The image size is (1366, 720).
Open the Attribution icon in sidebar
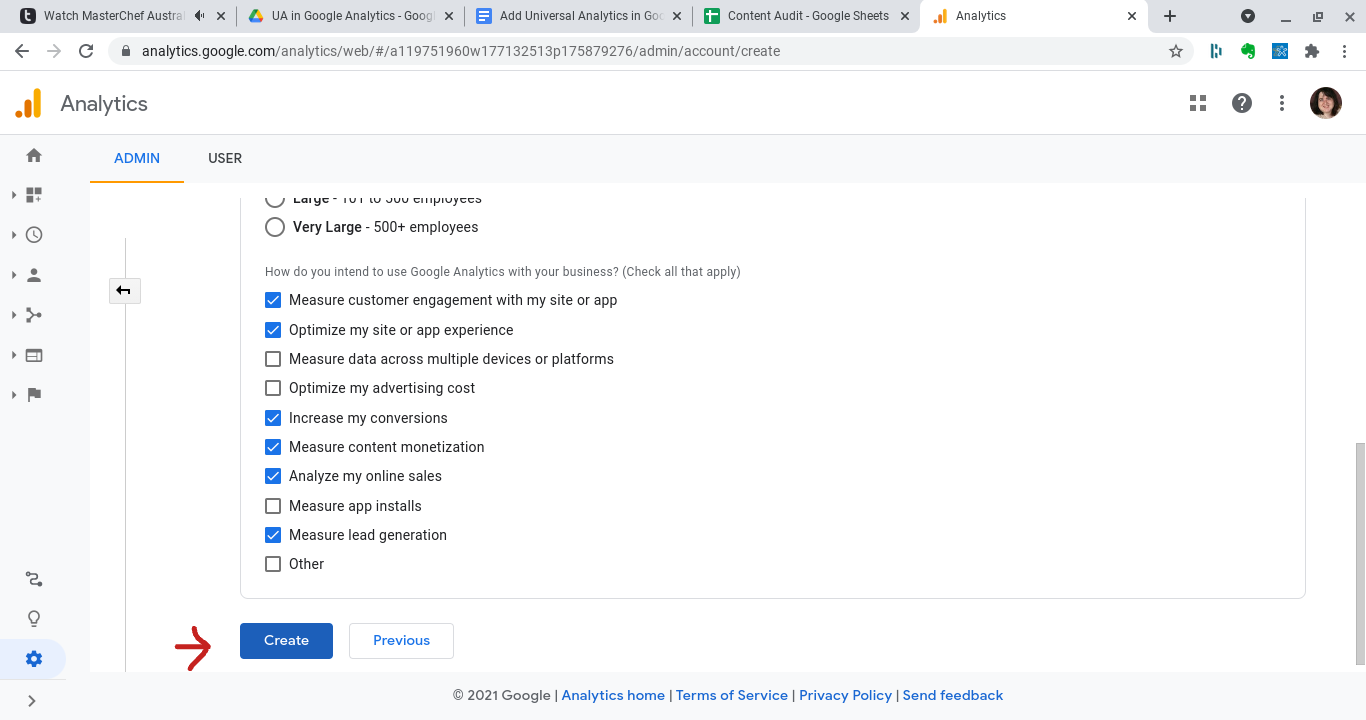34,579
